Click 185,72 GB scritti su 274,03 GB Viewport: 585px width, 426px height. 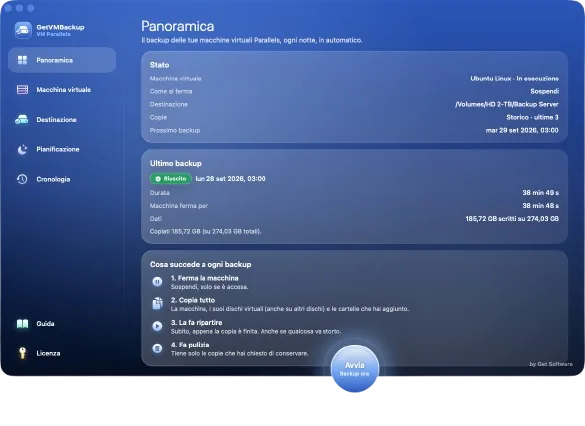click(512, 219)
